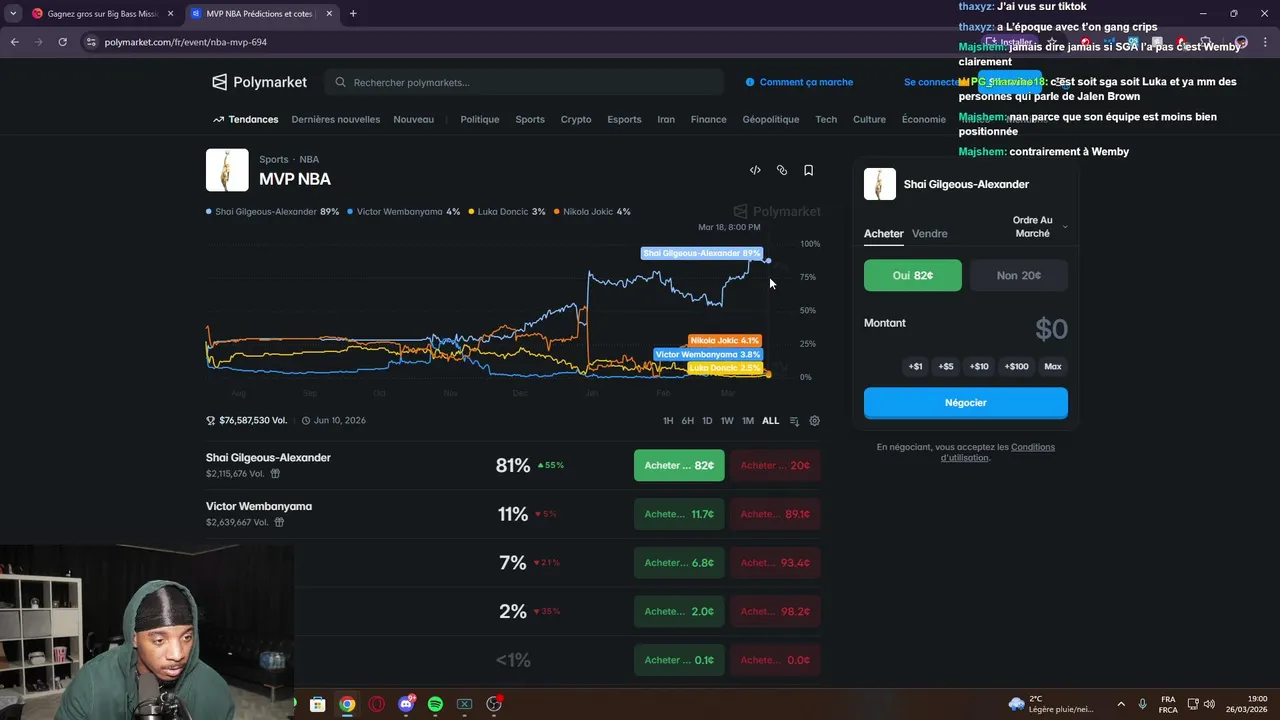
Task: Switch to the Vendre tab
Action: [930, 233]
